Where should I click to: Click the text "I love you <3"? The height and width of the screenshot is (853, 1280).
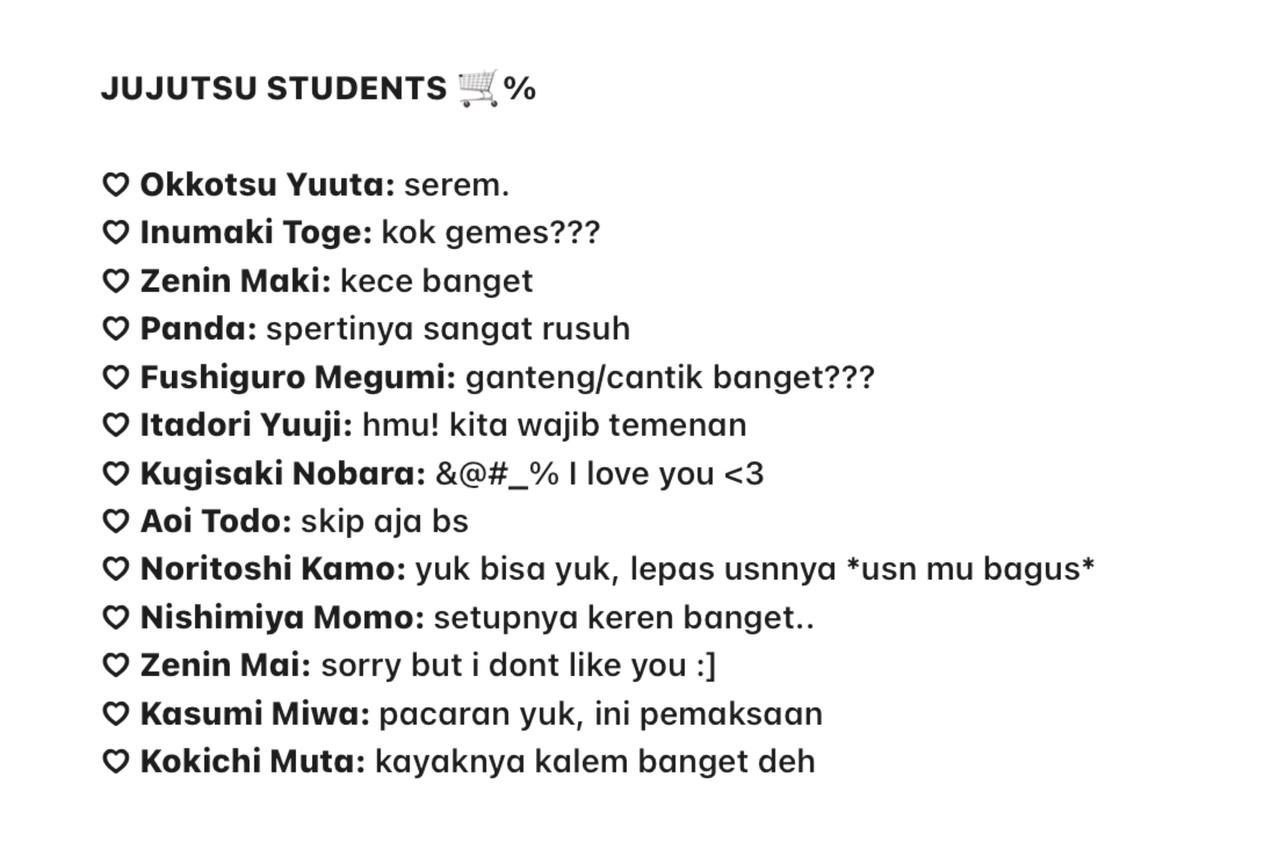(666, 473)
